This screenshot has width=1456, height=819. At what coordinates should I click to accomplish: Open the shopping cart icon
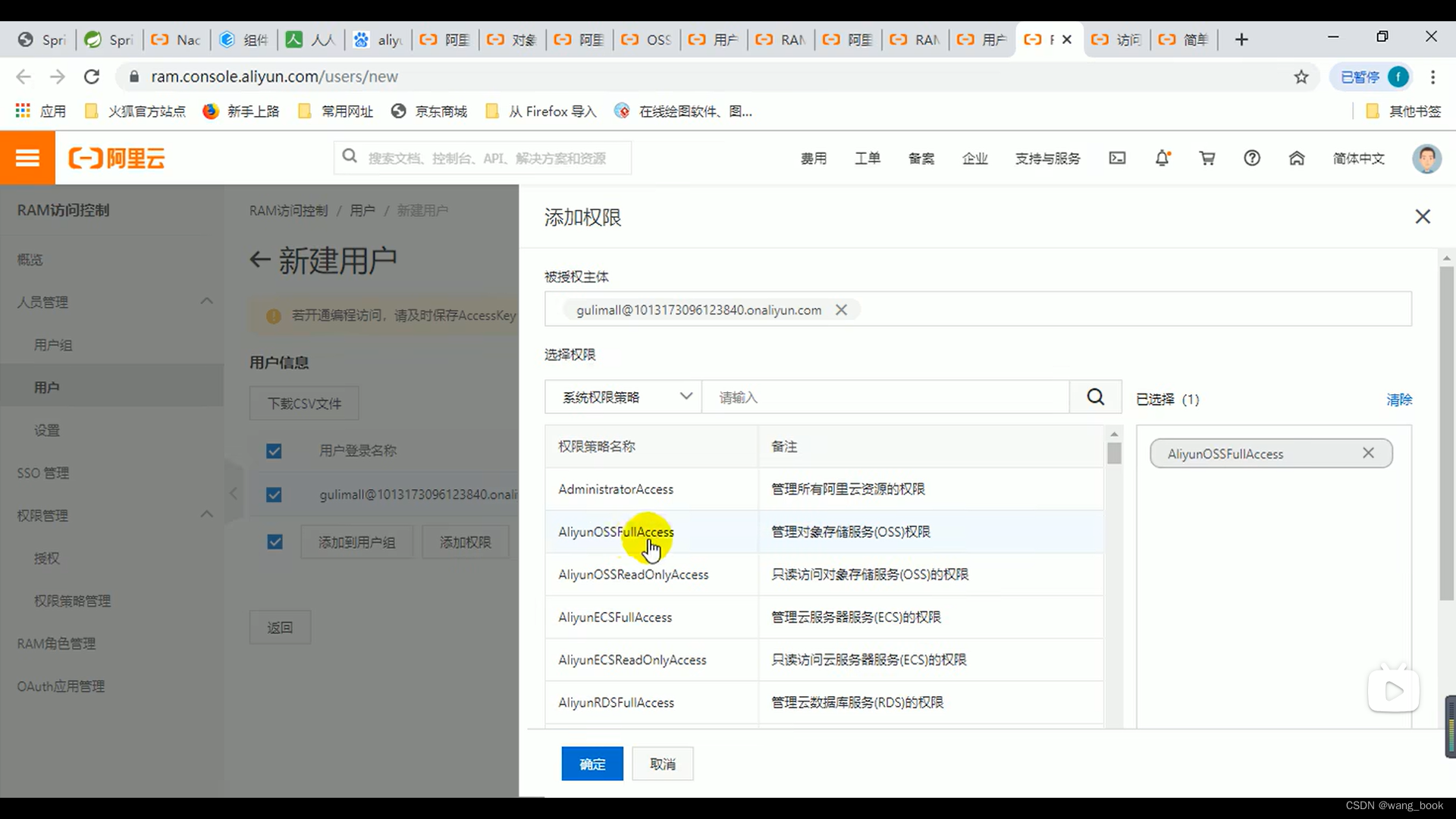1207,158
